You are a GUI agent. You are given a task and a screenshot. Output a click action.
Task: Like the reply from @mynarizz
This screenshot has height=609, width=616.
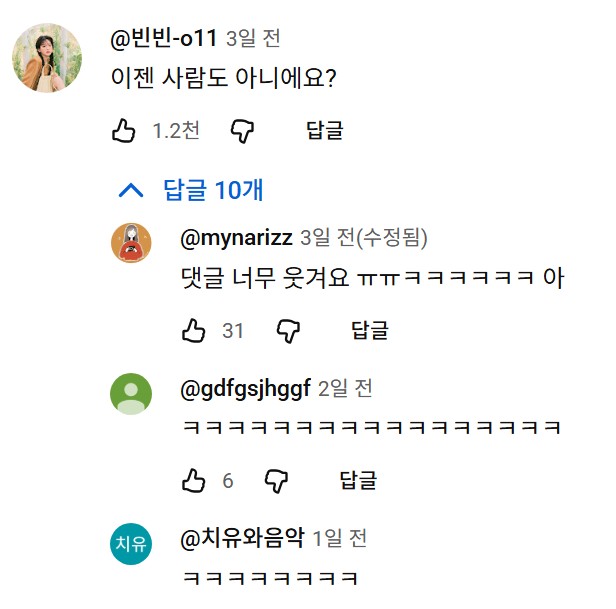click(x=194, y=330)
